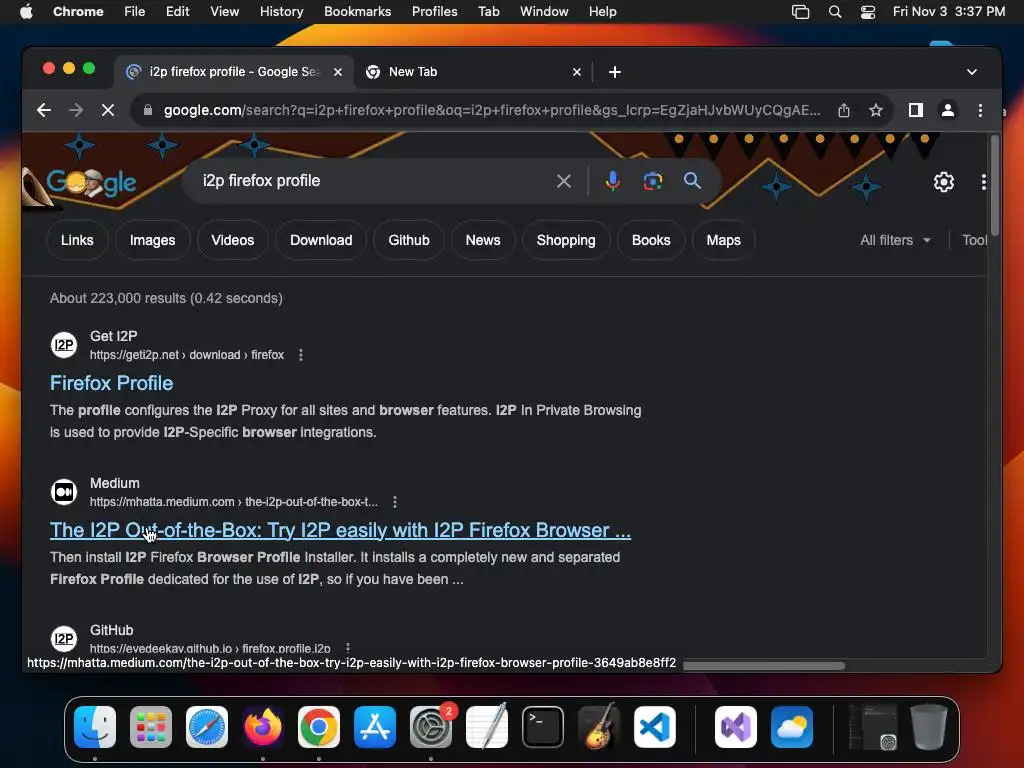Stop loading the page

(108, 110)
